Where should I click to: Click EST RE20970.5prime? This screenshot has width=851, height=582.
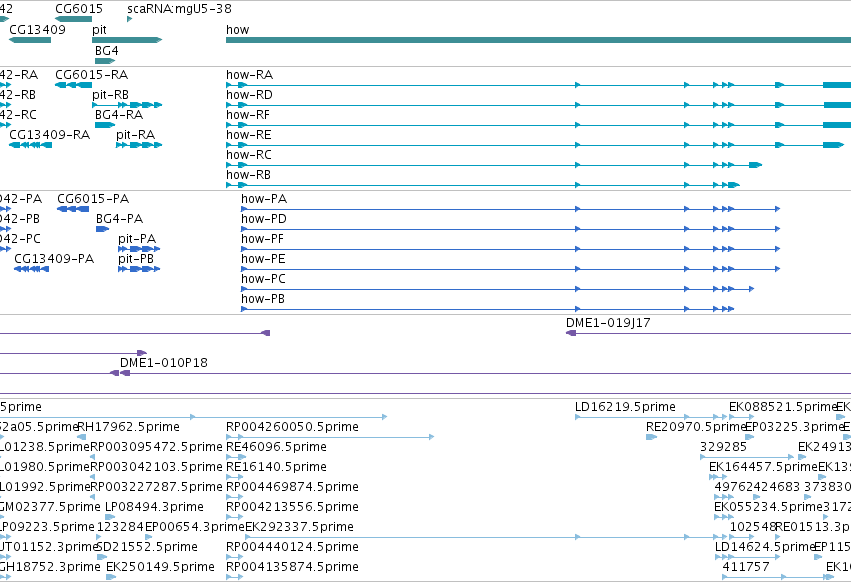pos(696,427)
